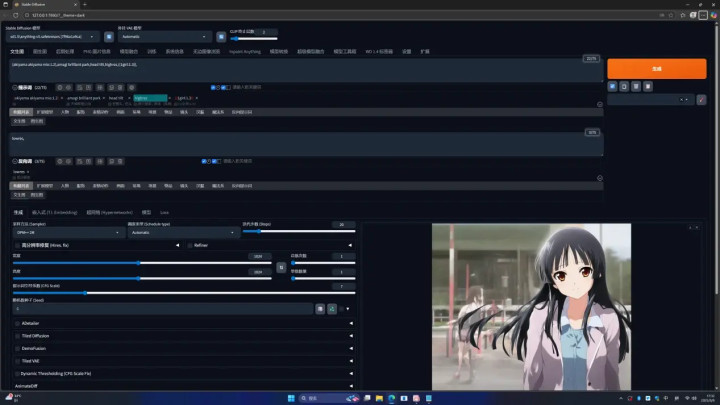Expand the Hires. fix section
This screenshot has height=405, width=720.
click(x=178, y=245)
